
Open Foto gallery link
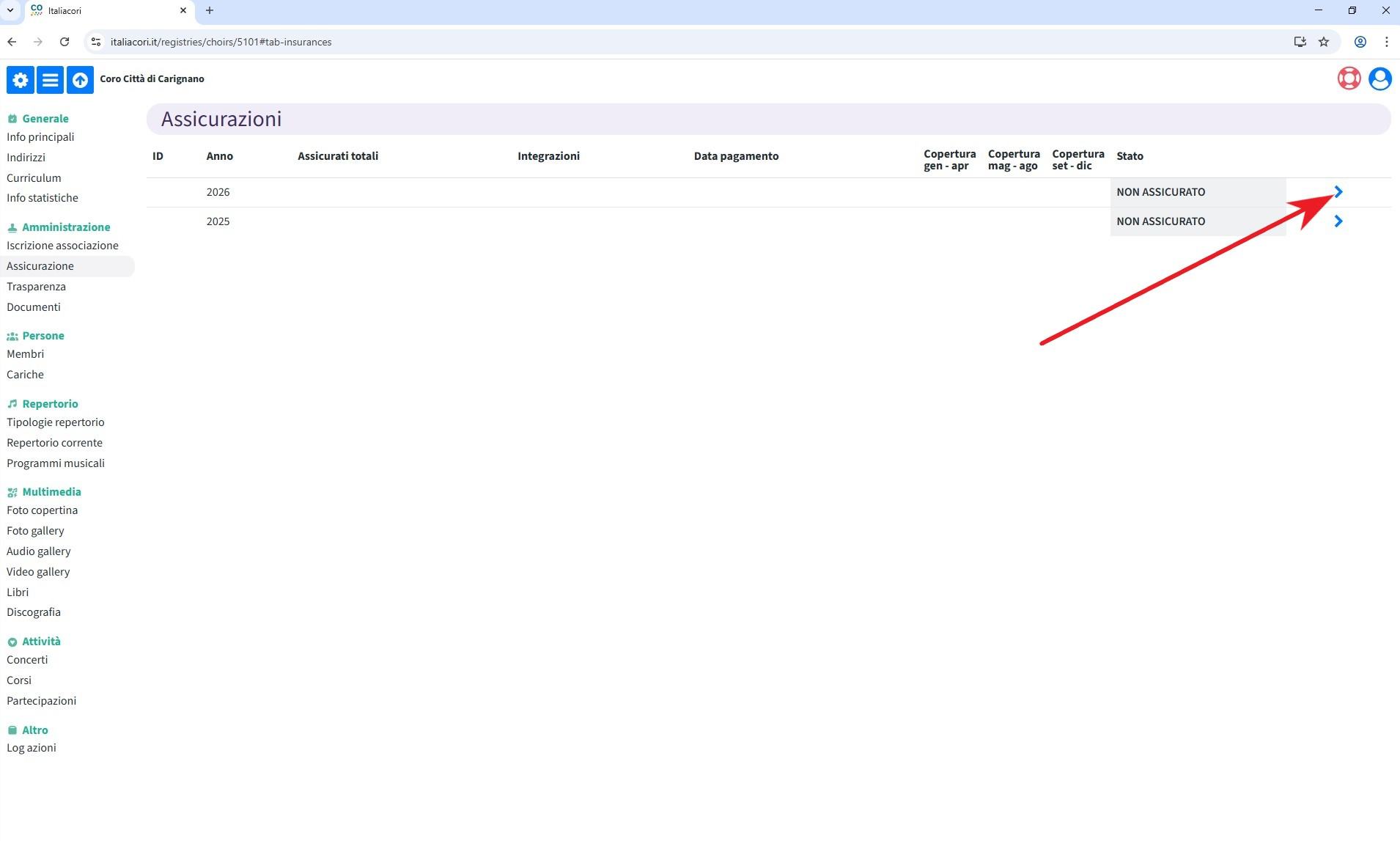35,531
